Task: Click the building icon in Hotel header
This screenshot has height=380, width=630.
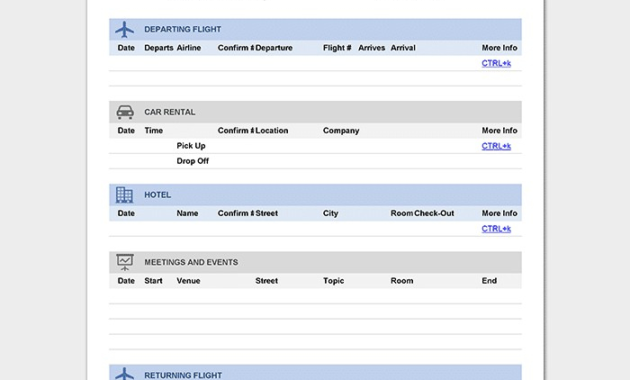Action: 124,195
